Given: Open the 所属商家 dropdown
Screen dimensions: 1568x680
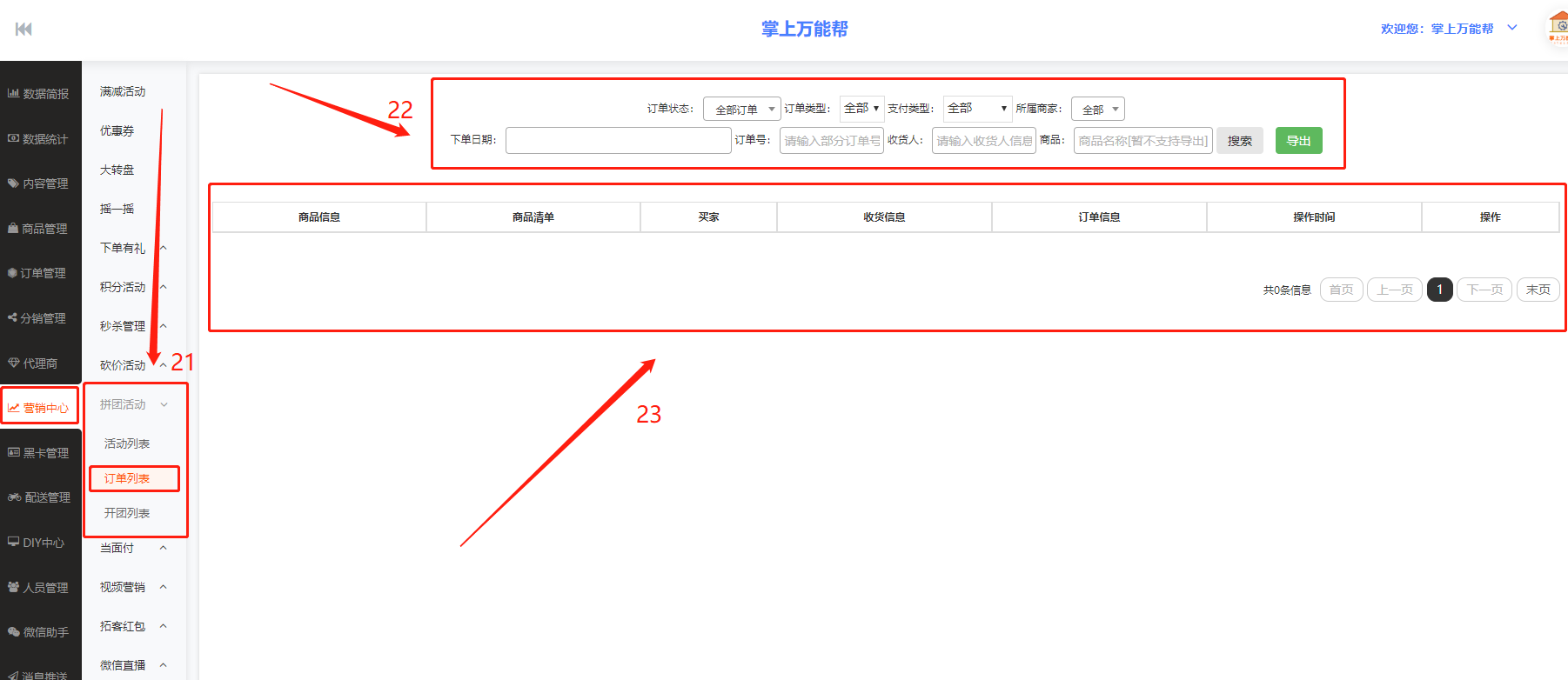Looking at the screenshot, I should (x=1097, y=110).
